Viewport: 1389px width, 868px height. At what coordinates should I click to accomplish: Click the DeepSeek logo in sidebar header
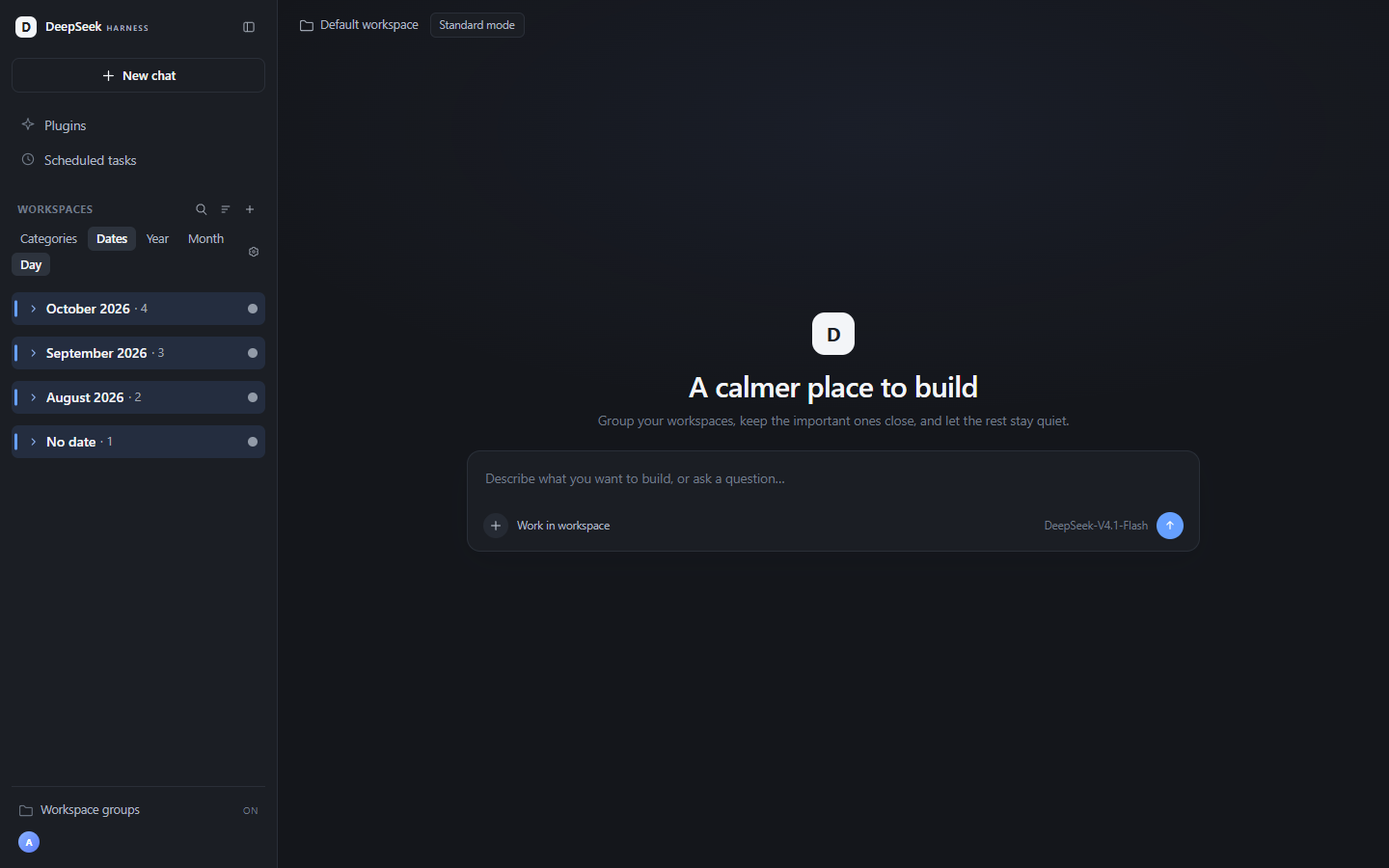click(26, 27)
